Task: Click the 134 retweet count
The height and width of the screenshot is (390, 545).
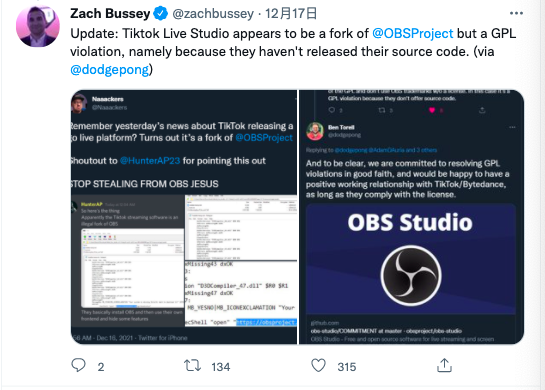Action: (221, 367)
